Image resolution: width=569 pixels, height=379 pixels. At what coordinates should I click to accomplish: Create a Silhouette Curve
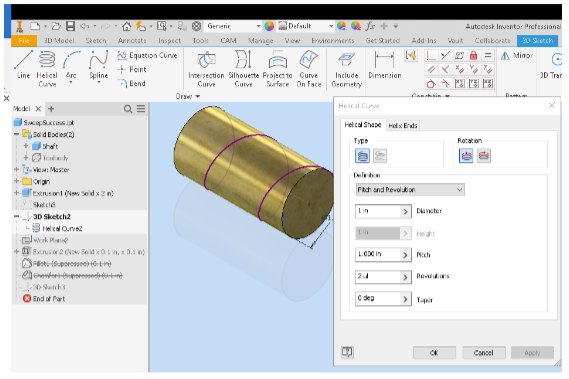click(x=243, y=69)
